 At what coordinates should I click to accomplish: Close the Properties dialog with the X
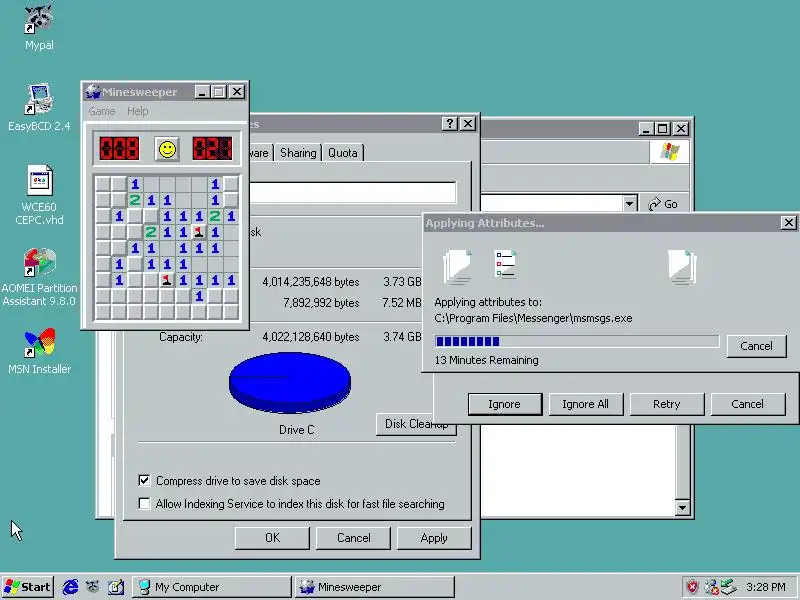[468, 124]
